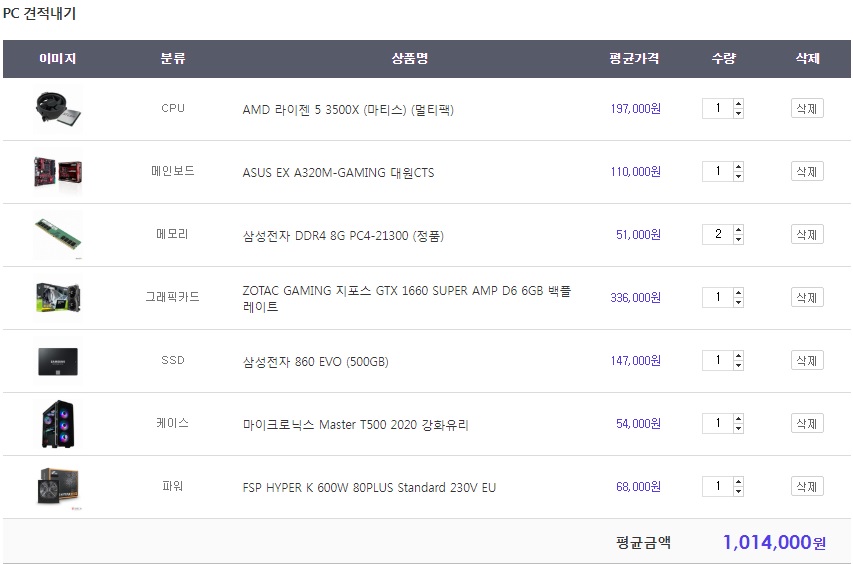The image size is (853, 564).
Task: Click the 메인보드 category label
Action: point(173,171)
